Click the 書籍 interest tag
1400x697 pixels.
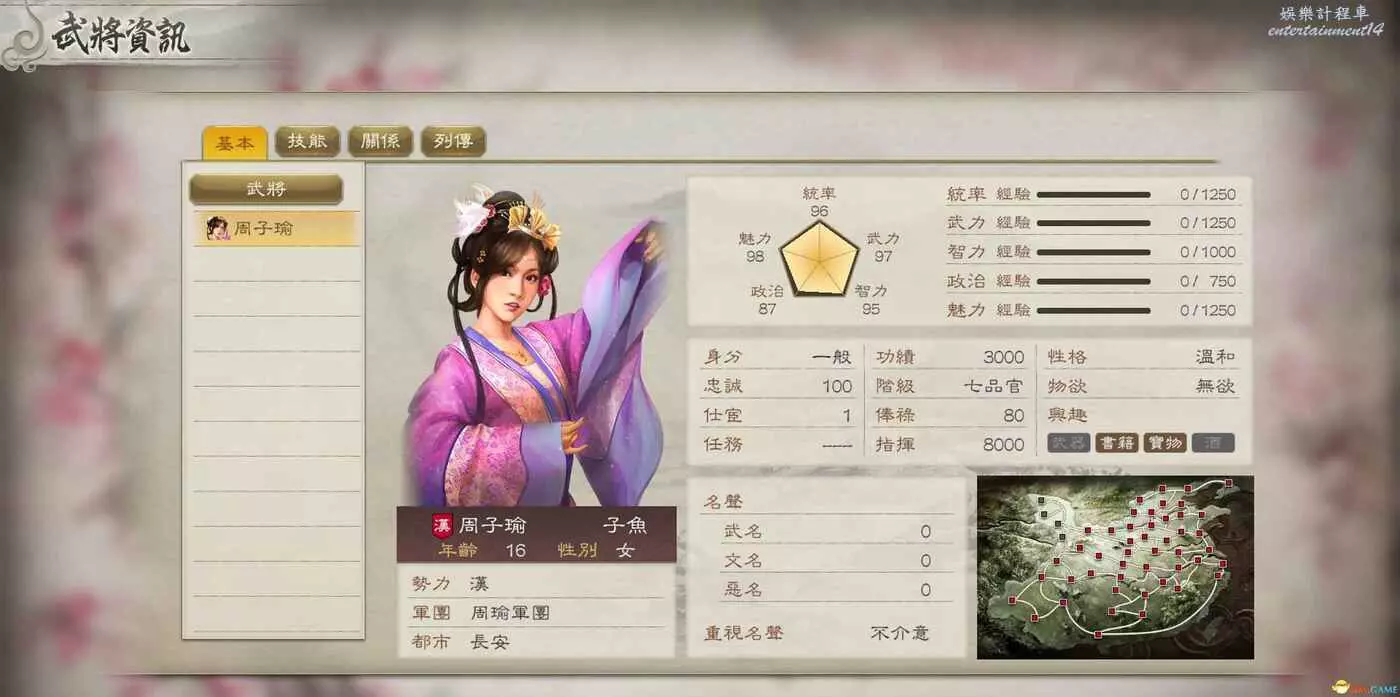pos(1116,443)
